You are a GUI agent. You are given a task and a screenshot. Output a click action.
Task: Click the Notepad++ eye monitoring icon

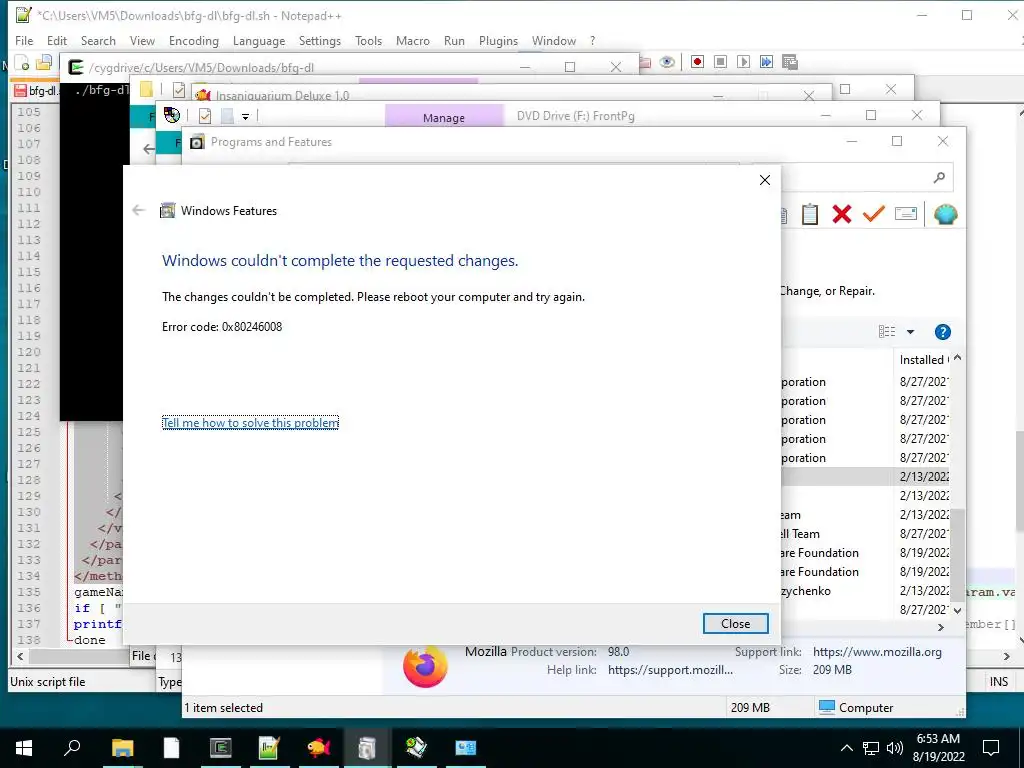667,62
